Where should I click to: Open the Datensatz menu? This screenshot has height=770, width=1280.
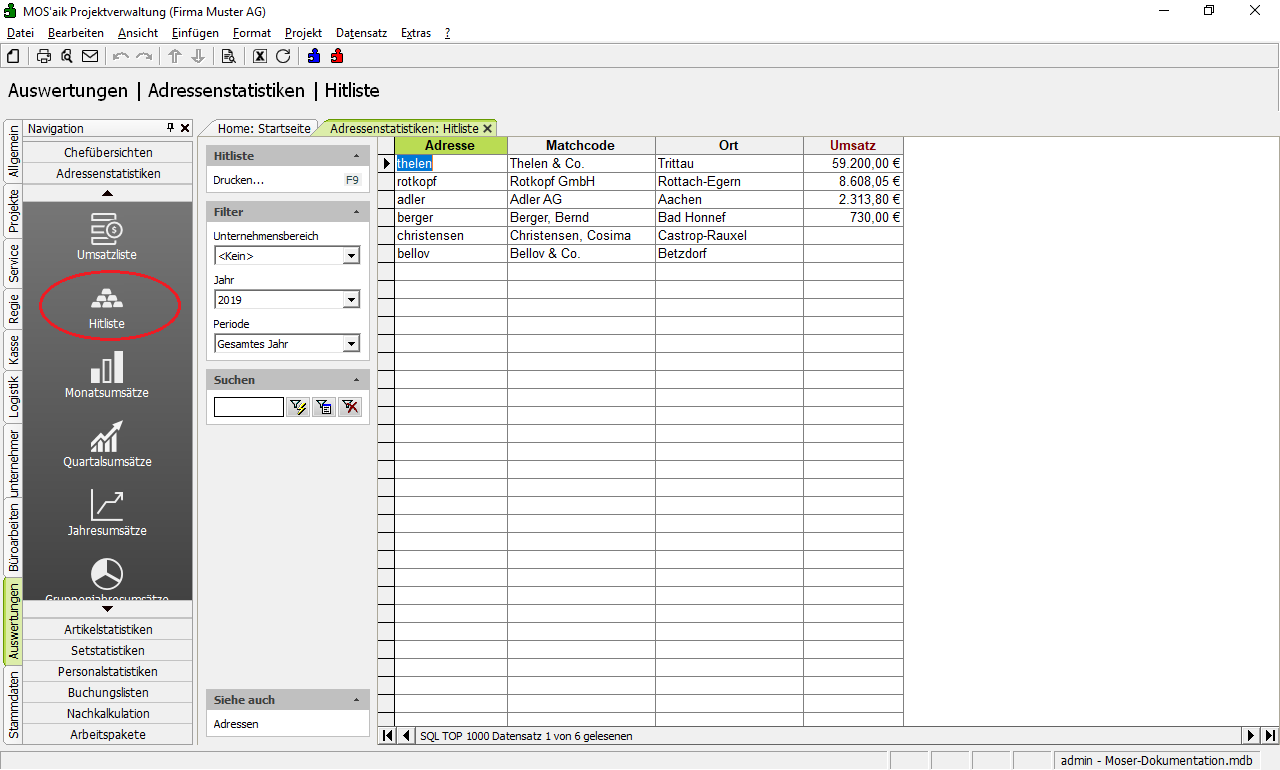tap(361, 33)
